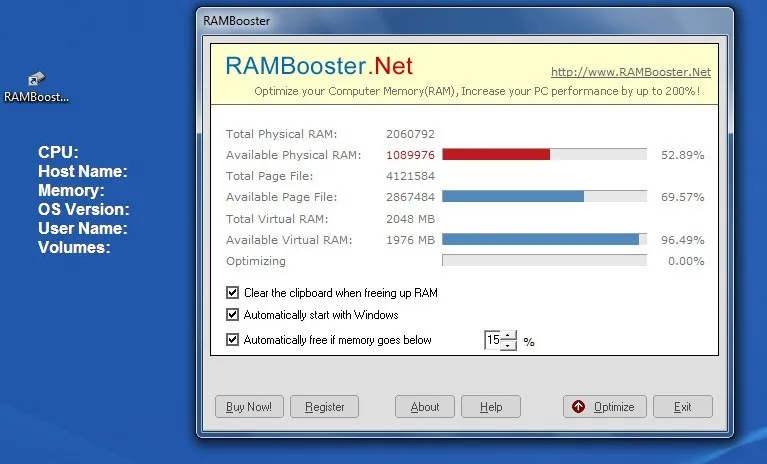Click the Total Physical RAM: label
This screenshot has width=767, height=464.
[x=281, y=134]
